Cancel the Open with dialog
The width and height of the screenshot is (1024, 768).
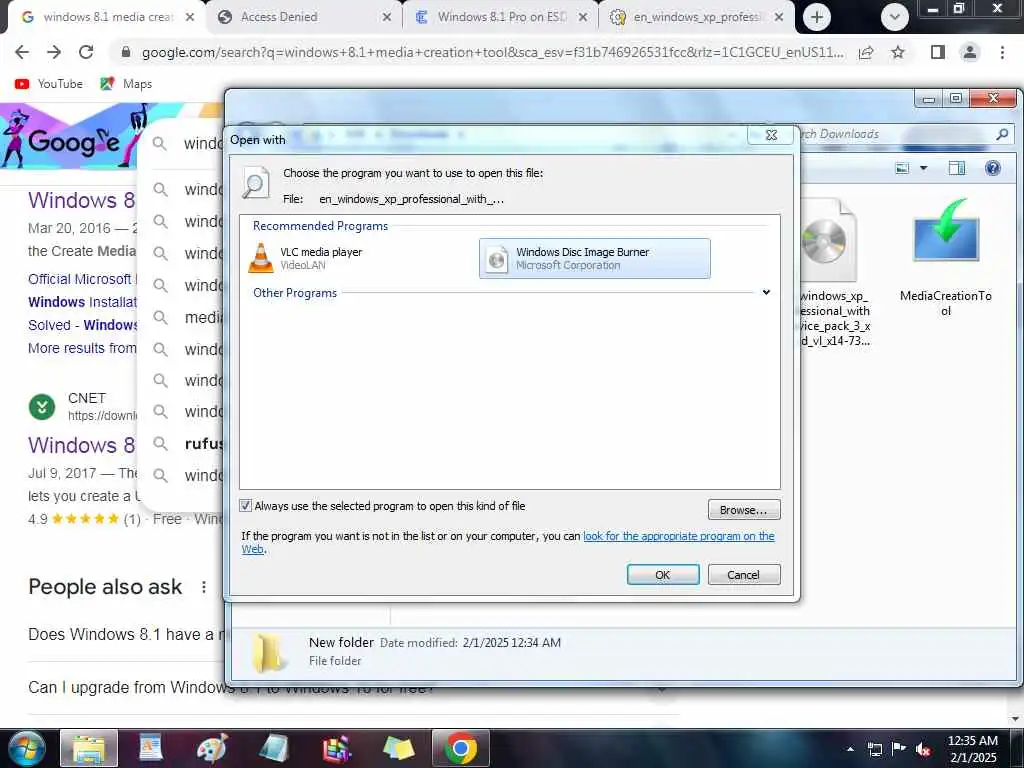click(744, 575)
